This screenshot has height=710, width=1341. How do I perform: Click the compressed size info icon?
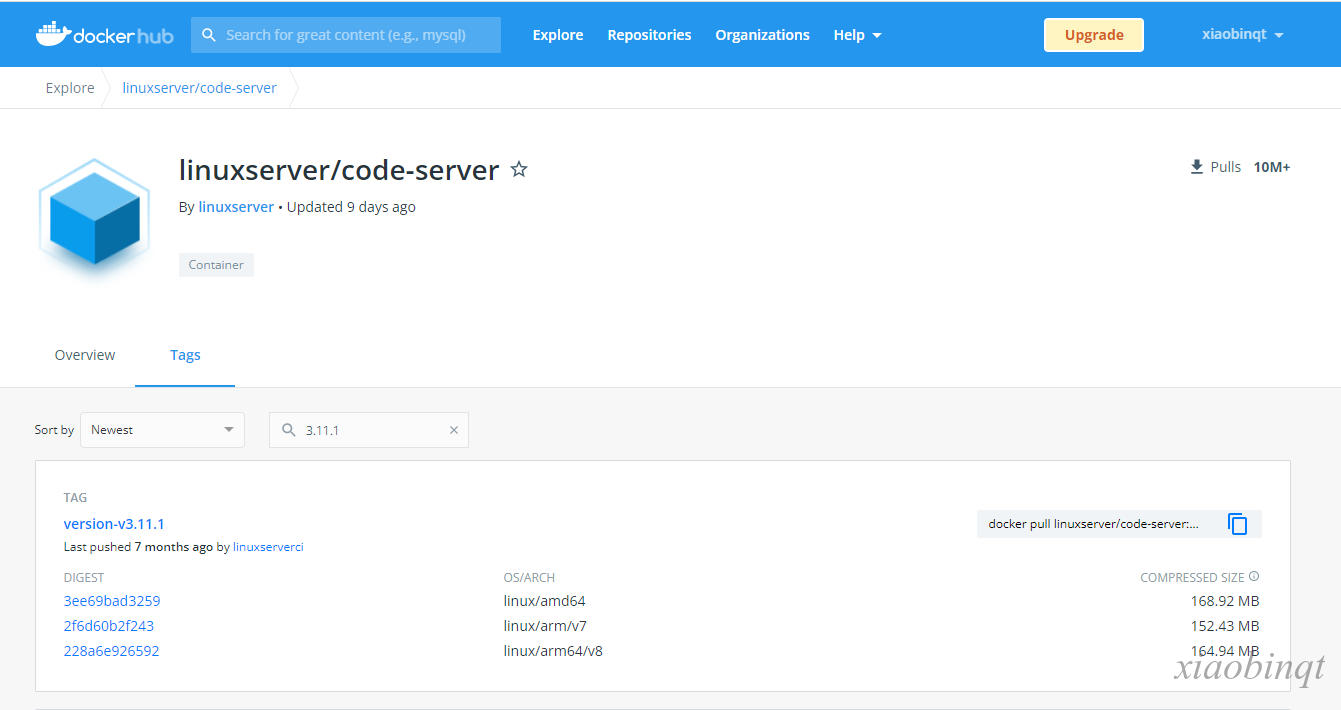click(1254, 577)
